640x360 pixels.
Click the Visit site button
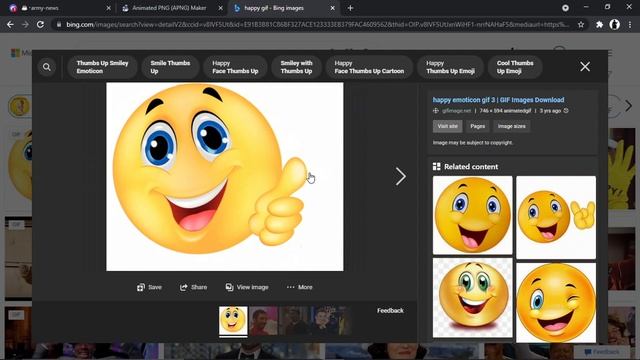point(447,126)
